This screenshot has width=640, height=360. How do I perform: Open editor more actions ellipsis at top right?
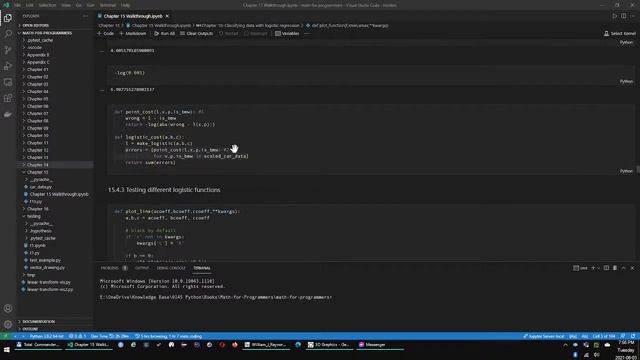(x=632, y=16)
